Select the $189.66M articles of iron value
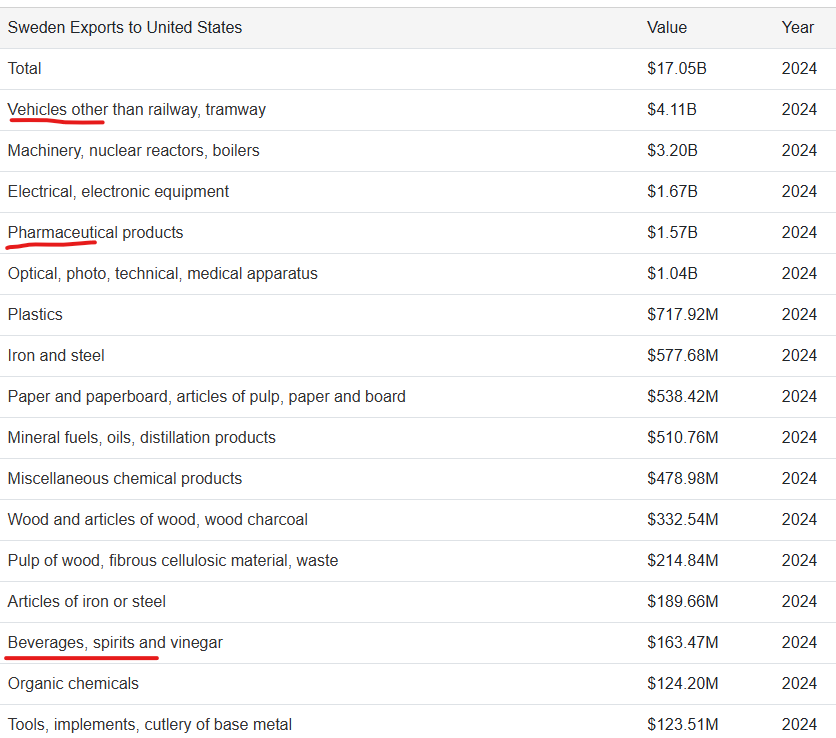Image resolution: width=836 pixels, height=738 pixels. tap(682, 601)
